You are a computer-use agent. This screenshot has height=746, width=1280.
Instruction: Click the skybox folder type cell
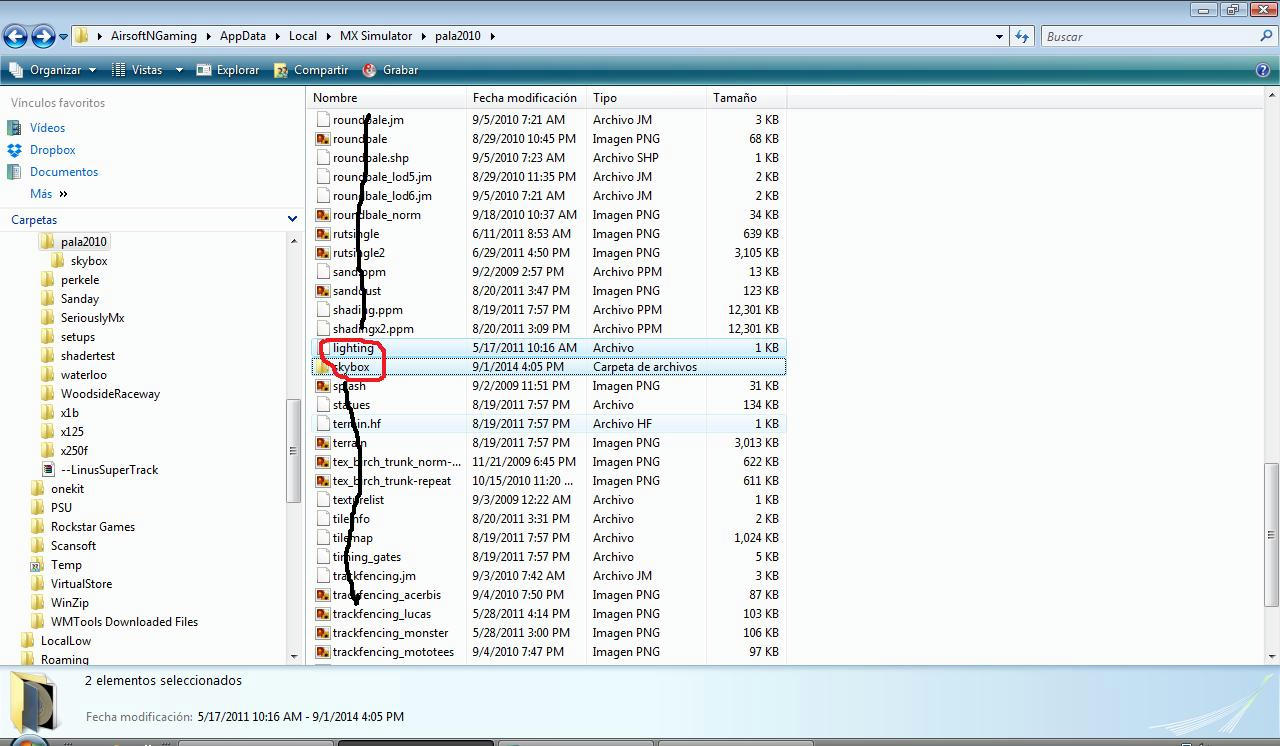click(x=645, y=367)
